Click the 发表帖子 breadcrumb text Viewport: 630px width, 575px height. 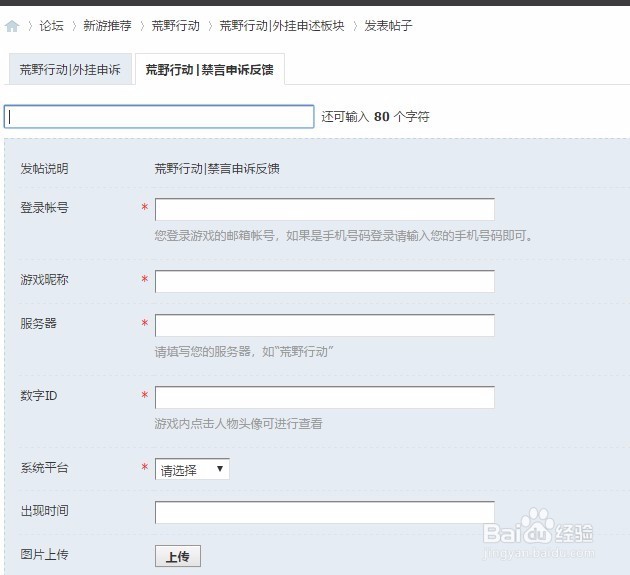click(x=388, y=26)
